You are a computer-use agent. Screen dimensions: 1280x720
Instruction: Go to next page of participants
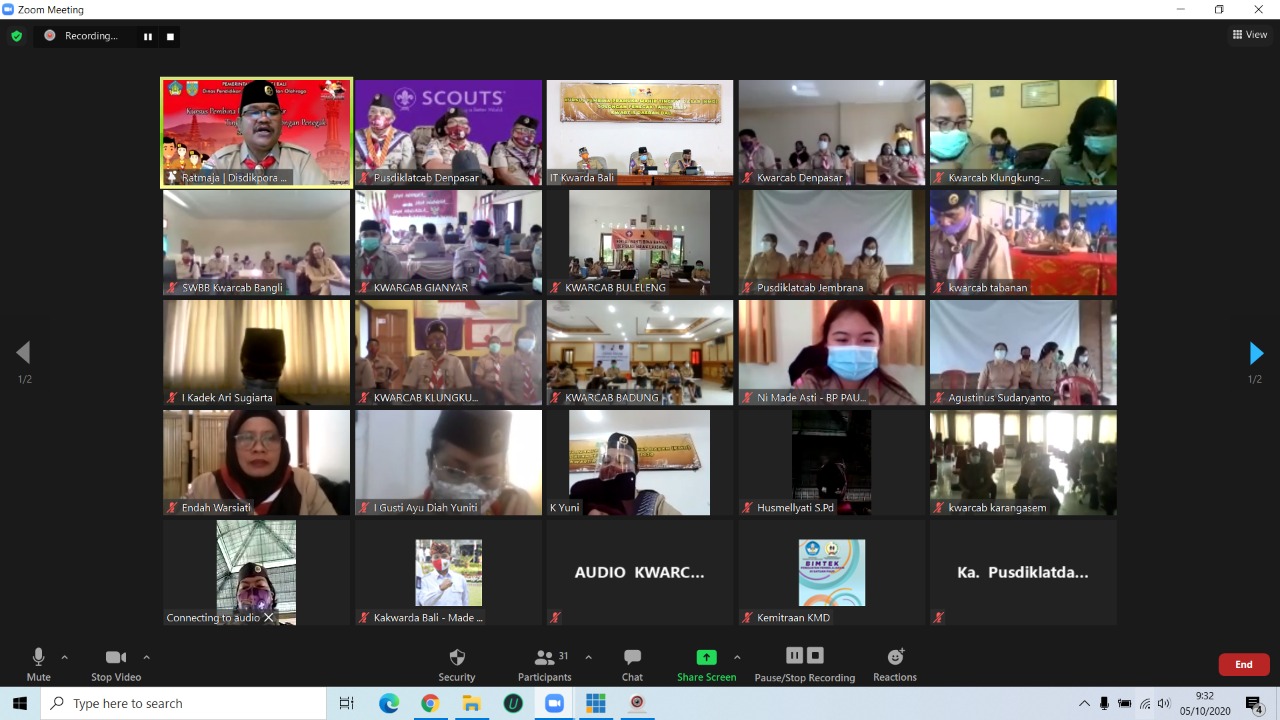tap(1256, 353)
